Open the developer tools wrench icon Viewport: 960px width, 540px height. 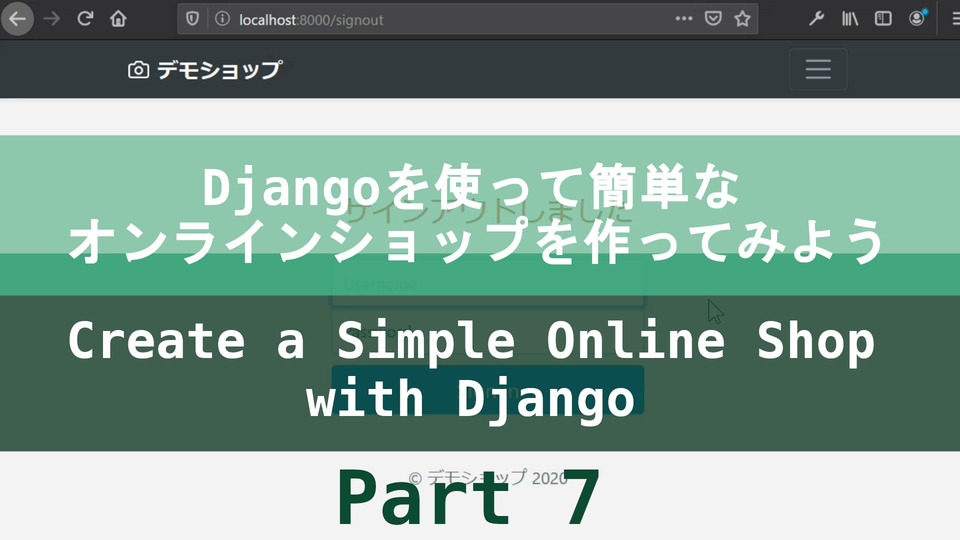(816, 19)
